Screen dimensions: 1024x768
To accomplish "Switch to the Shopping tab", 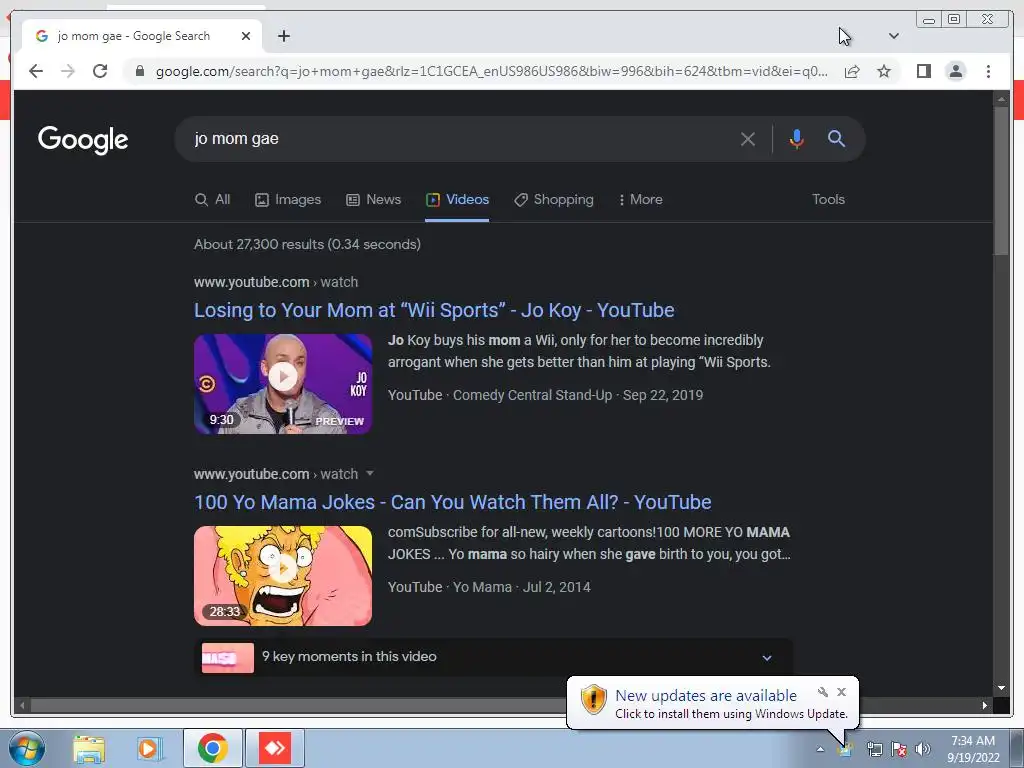I will 554,200.
